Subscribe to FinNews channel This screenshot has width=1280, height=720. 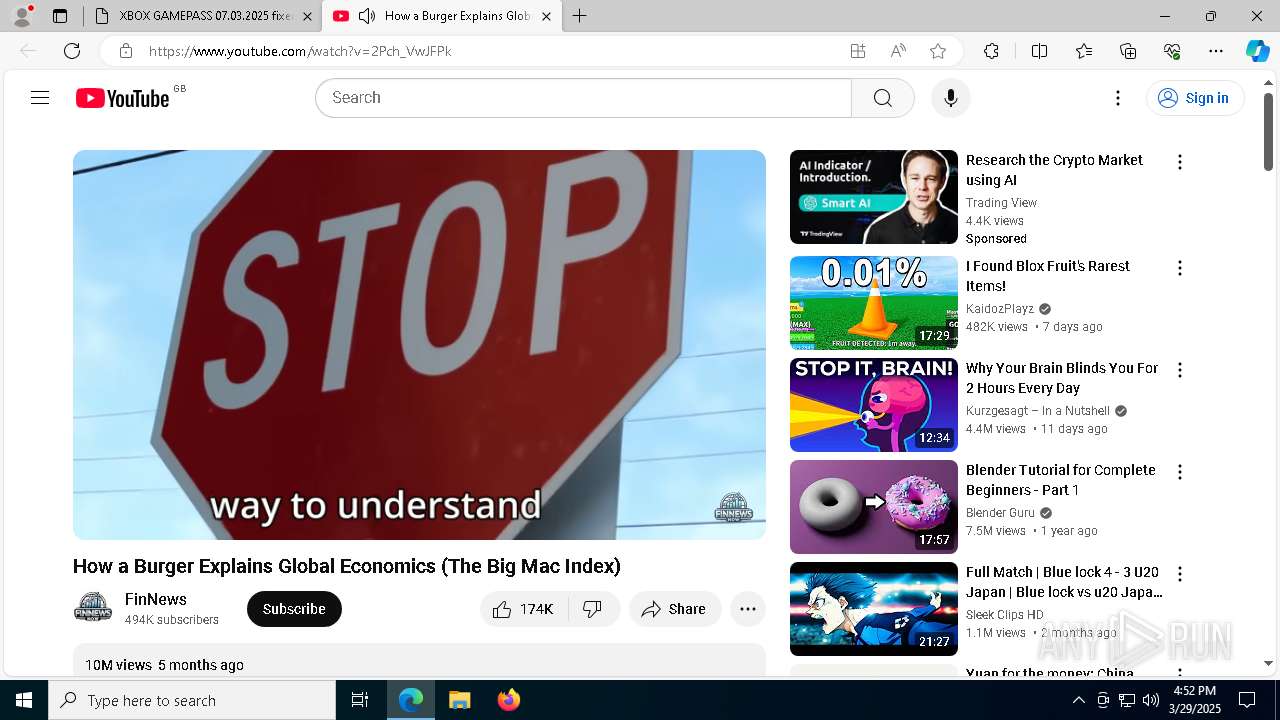click(x=294, y=609)
